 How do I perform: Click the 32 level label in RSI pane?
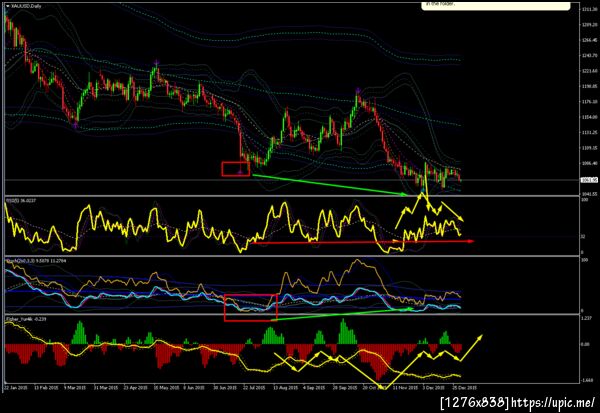(583, 237)
